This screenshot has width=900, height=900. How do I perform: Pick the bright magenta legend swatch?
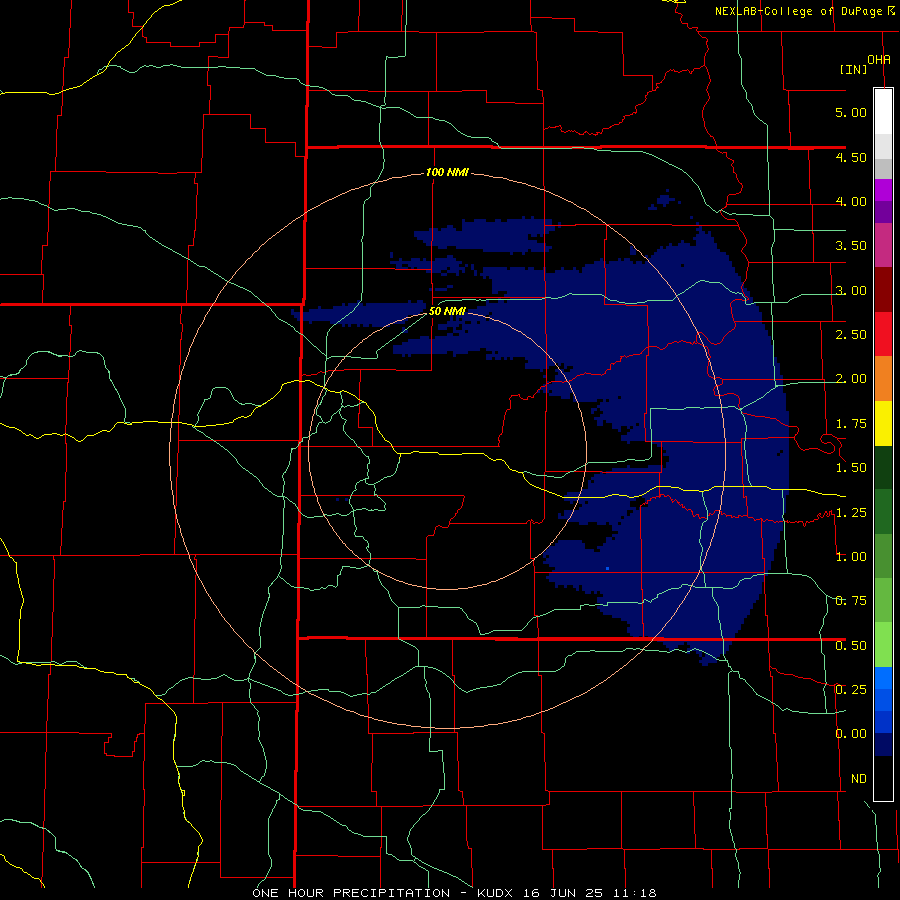pos(883,190)
